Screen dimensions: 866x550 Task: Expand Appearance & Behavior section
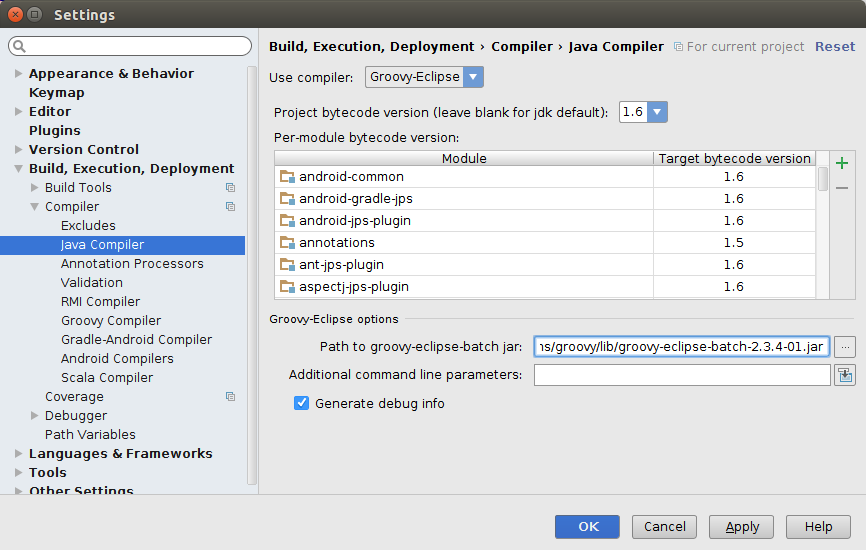click(x=18, y=73)
